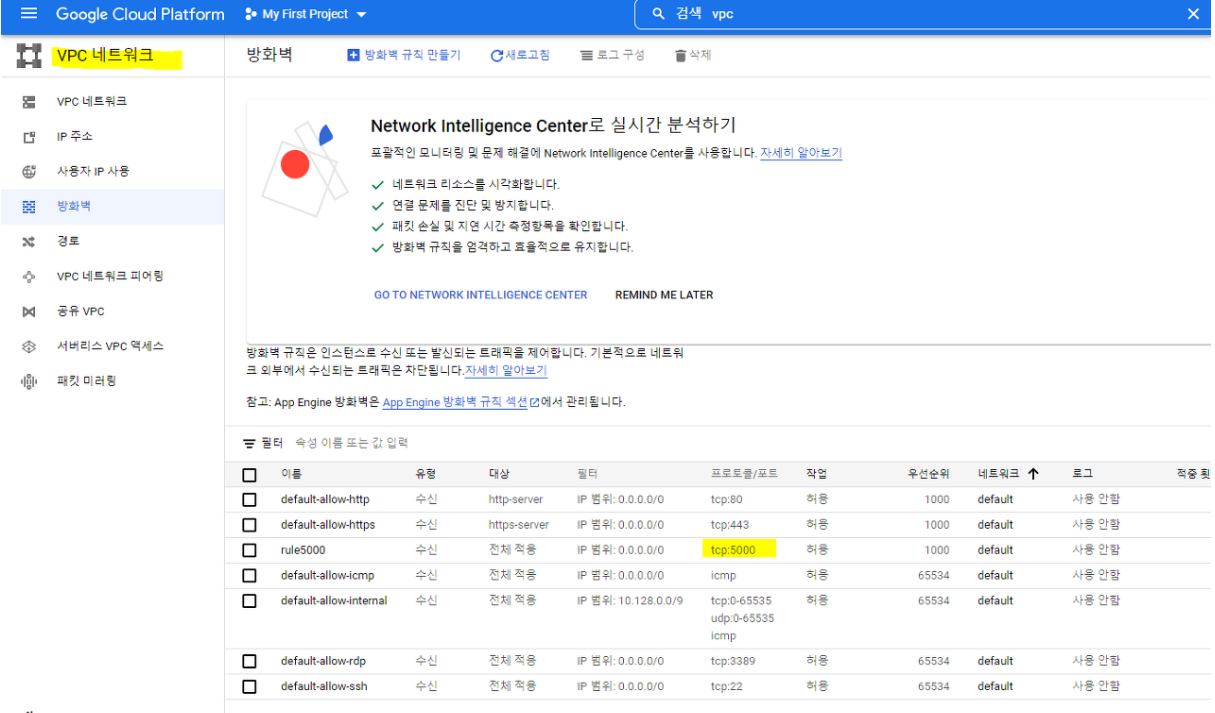
Task: Clear the search with the X icon
Action: (1193, 14)
